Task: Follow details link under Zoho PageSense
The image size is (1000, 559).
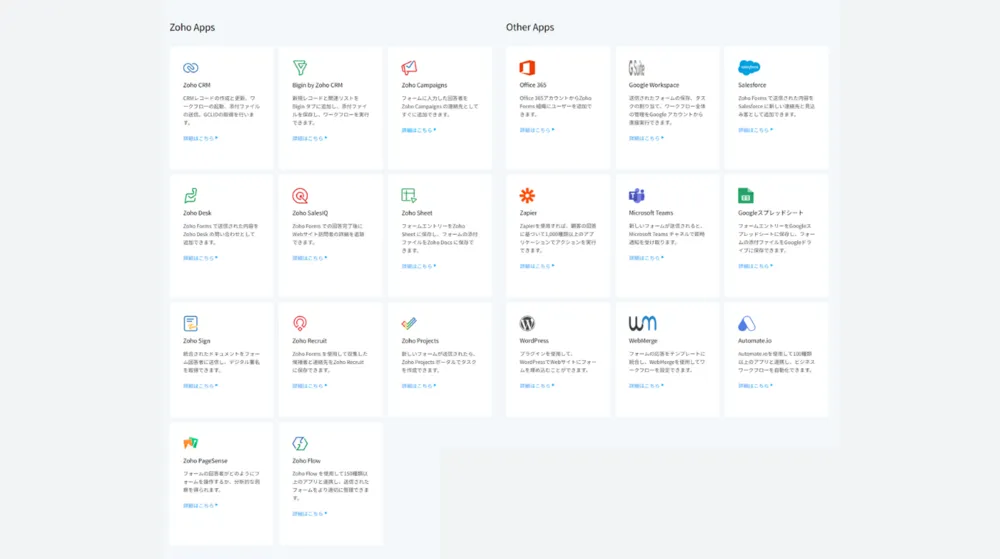Action: (x=200, y=506)
